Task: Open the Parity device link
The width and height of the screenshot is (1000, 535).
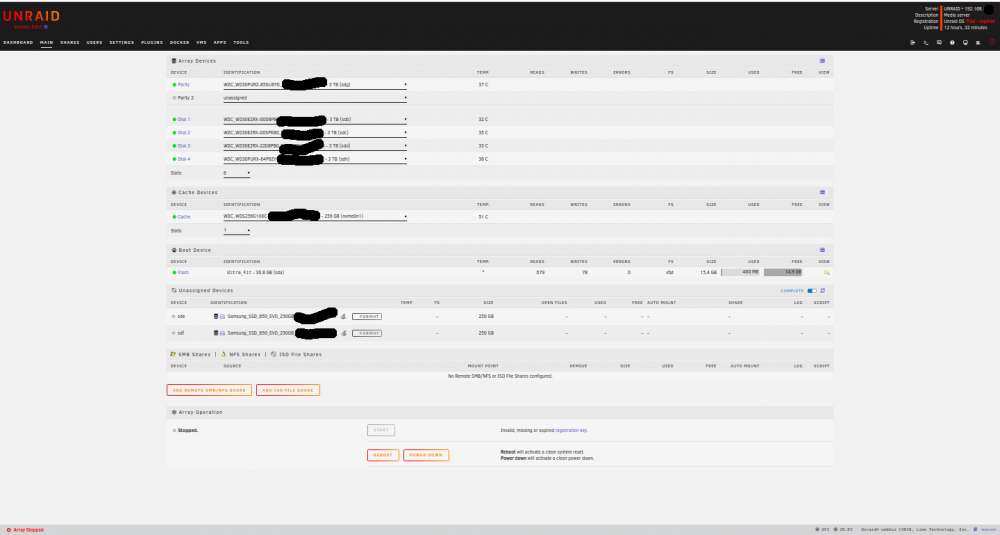Action: pyautogui.click(x=184, y=85)
